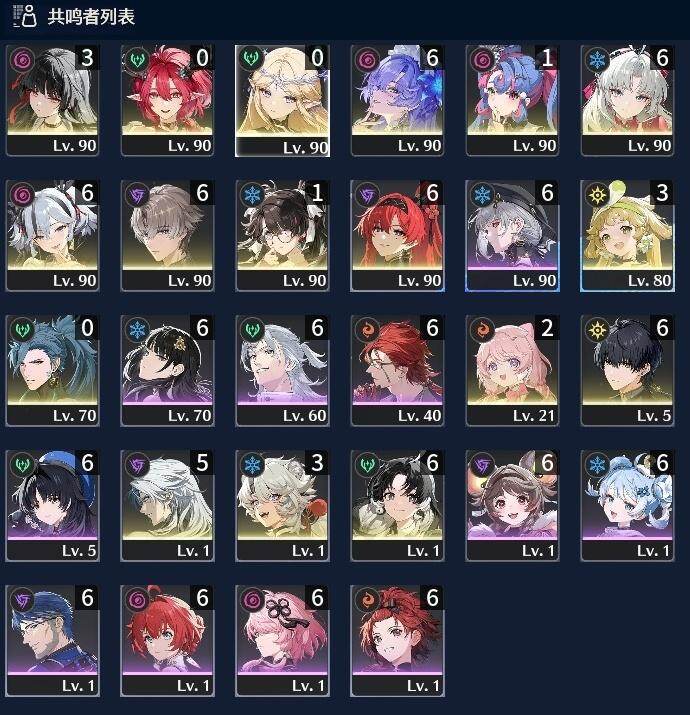The image size is (690, 715).
Task: Click the Fusion flame icon on Lv. 40 card
Action: 367,330
